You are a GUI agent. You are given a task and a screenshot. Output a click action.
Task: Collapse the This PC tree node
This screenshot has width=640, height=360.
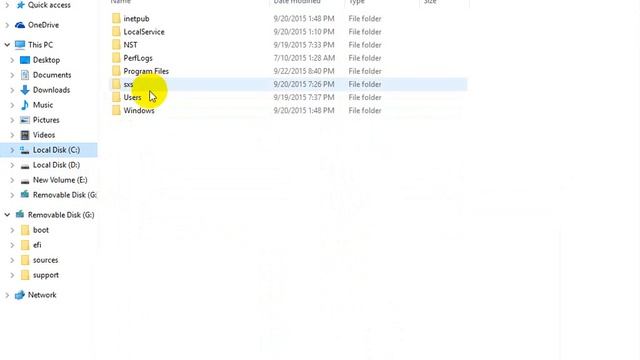click(x=7, y=45)
